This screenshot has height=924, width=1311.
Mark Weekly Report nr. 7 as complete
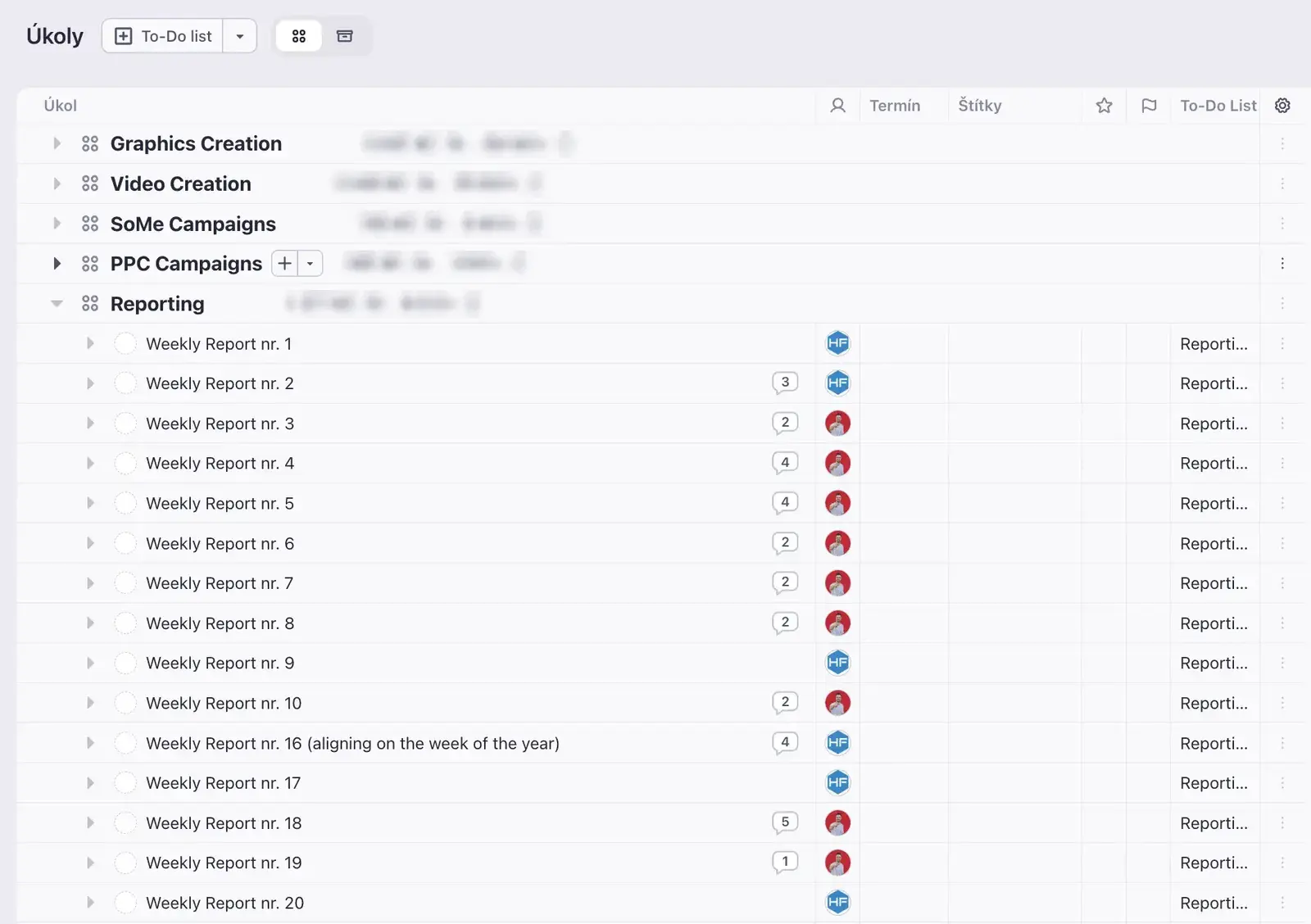pos(125,583)
